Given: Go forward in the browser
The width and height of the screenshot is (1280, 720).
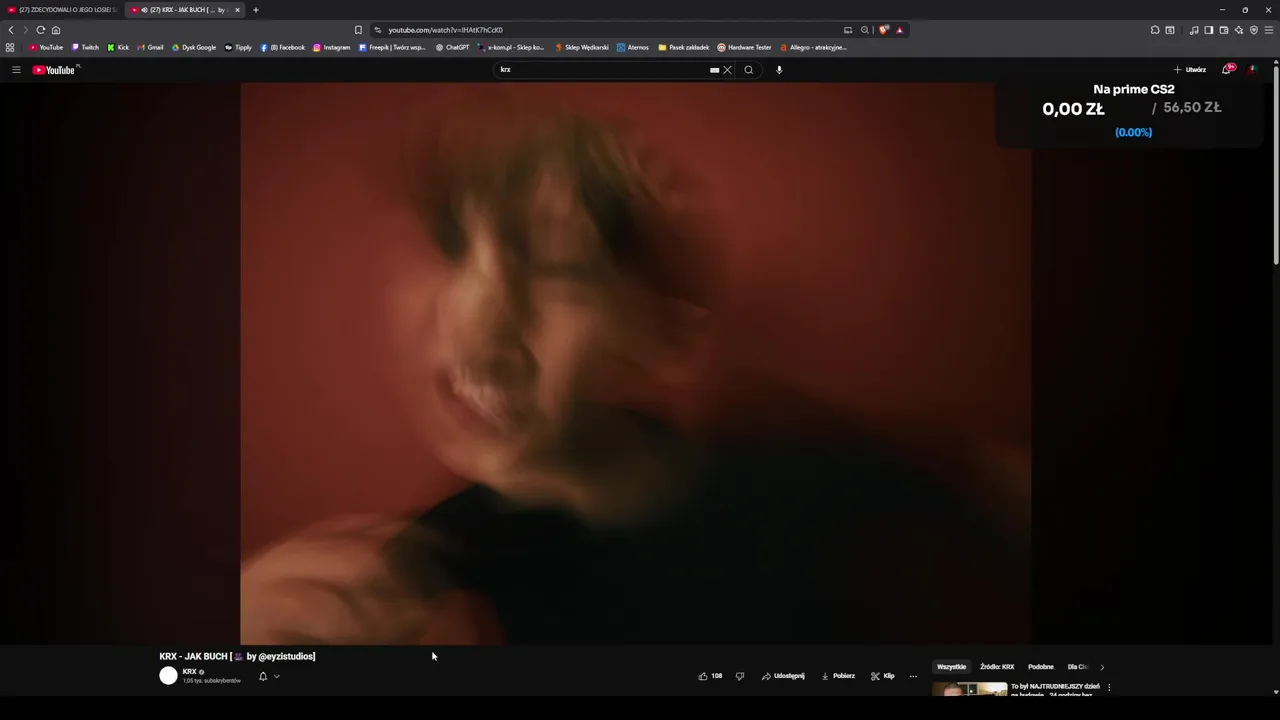Looking at the screenshot, I should click(x=26, y=30).
